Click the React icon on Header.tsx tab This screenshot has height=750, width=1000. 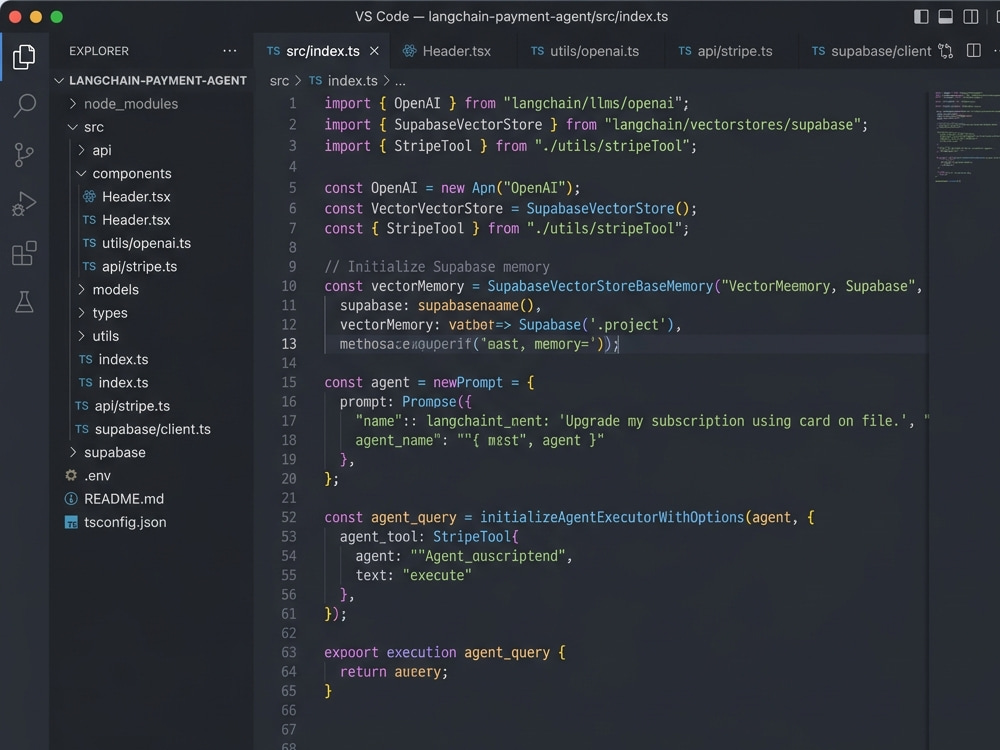tap(409, 51)
